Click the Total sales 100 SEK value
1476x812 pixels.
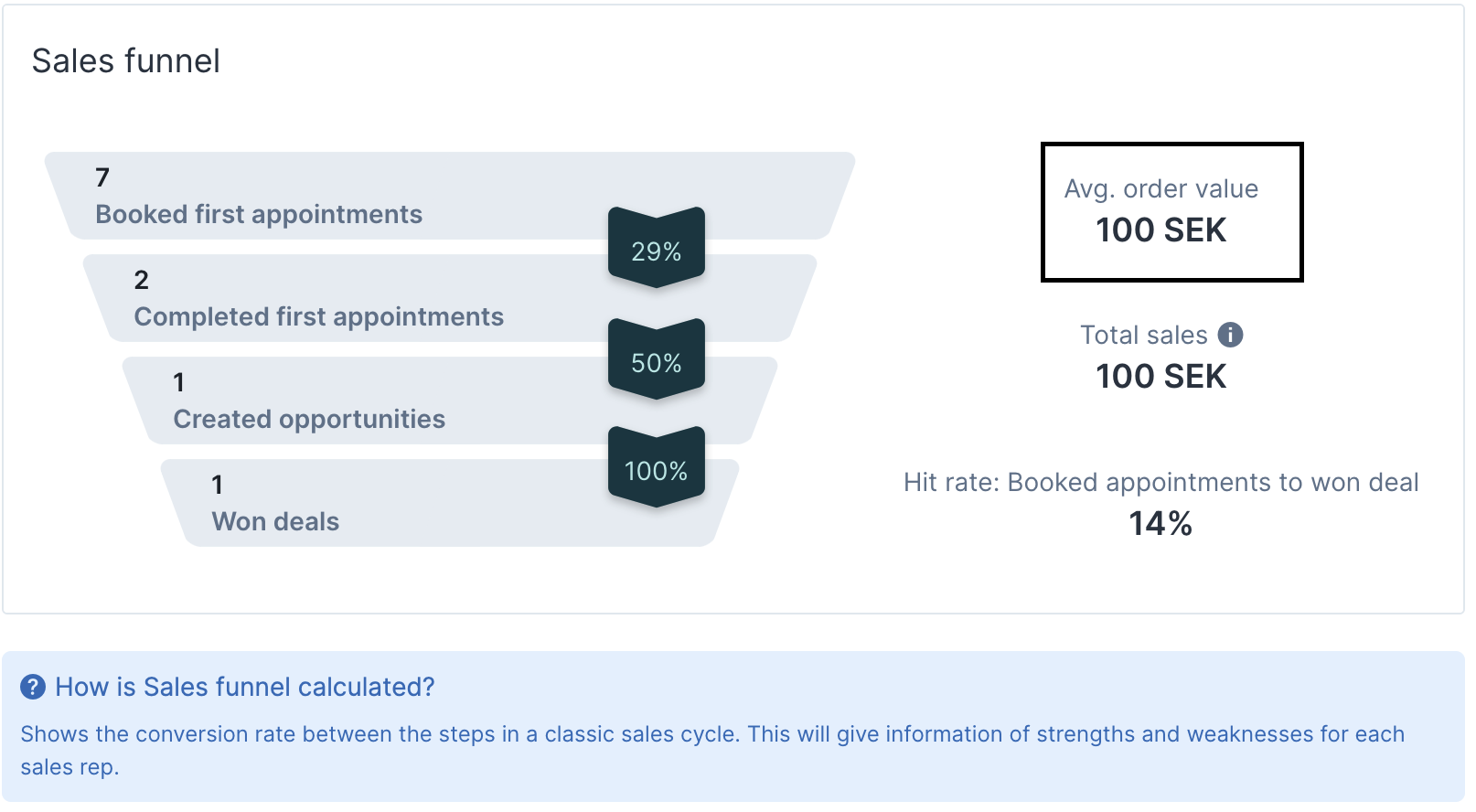[1161, 377]
